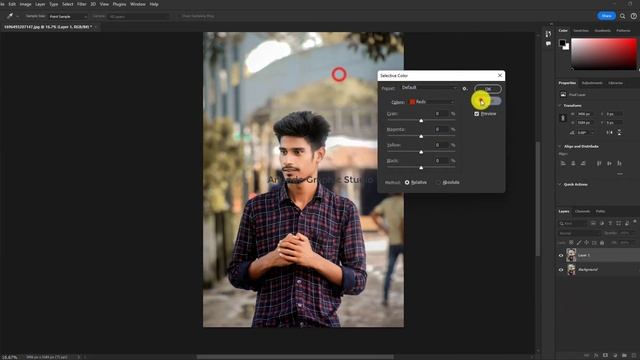Switch to the Channels tab
Image resolution: width=640 pixels, height=360 pixels.
coord(582,211)
